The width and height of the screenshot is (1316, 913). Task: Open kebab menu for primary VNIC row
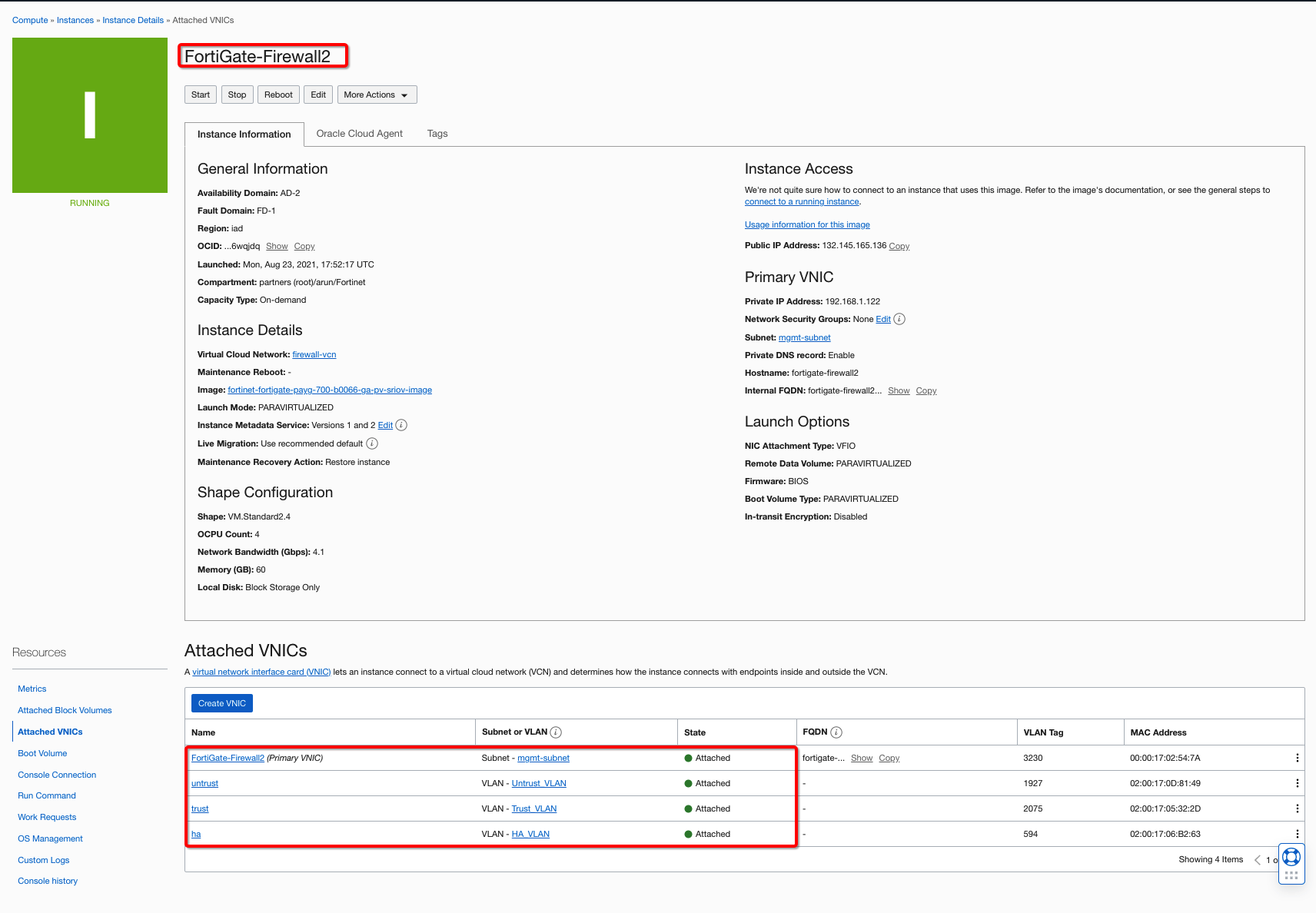pos(1297,758)
